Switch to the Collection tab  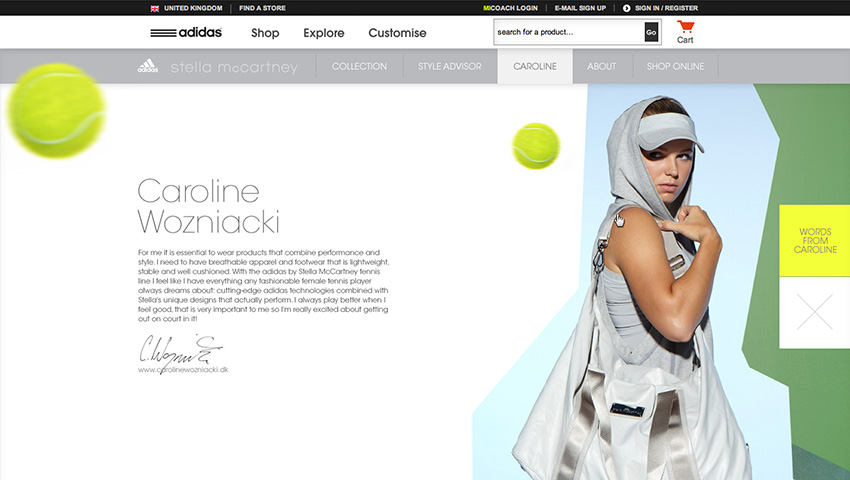click(x=359, y=66)
